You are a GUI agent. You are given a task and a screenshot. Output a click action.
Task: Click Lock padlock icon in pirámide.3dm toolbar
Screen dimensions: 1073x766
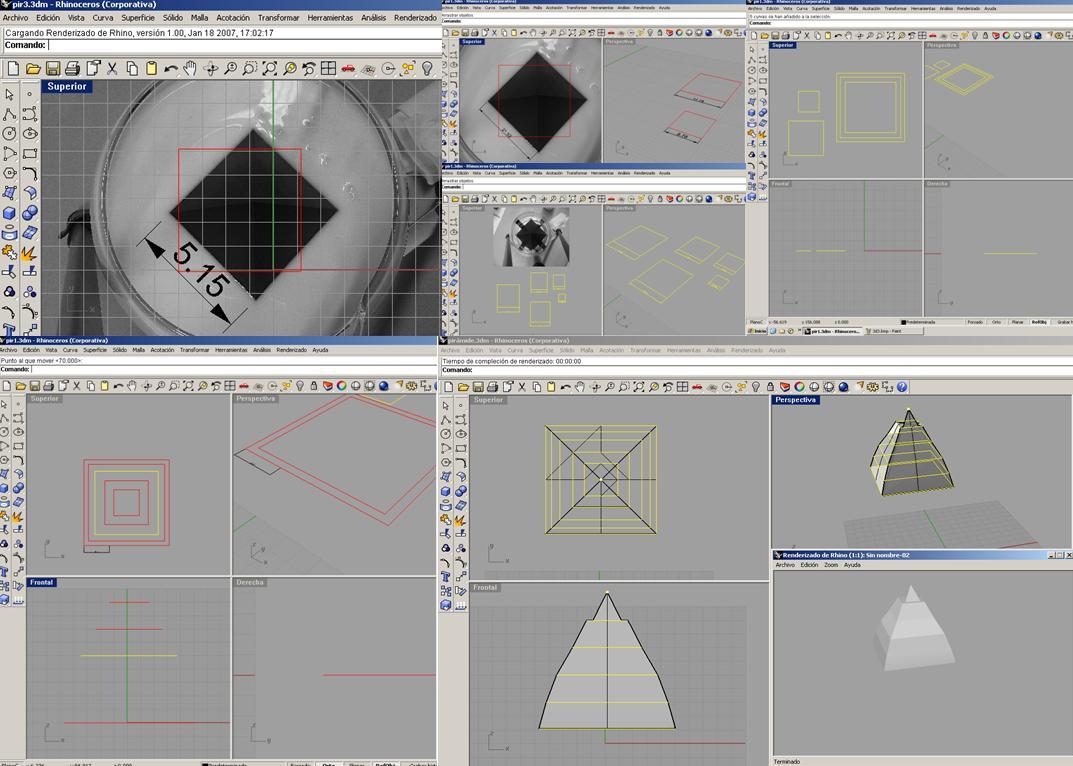tap(771, 387)
